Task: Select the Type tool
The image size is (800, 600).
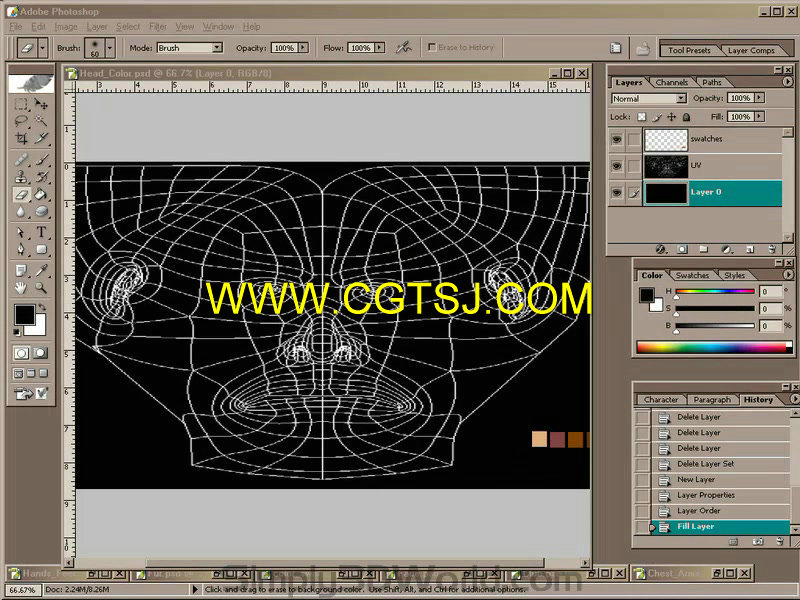Action: pos(41,232)
